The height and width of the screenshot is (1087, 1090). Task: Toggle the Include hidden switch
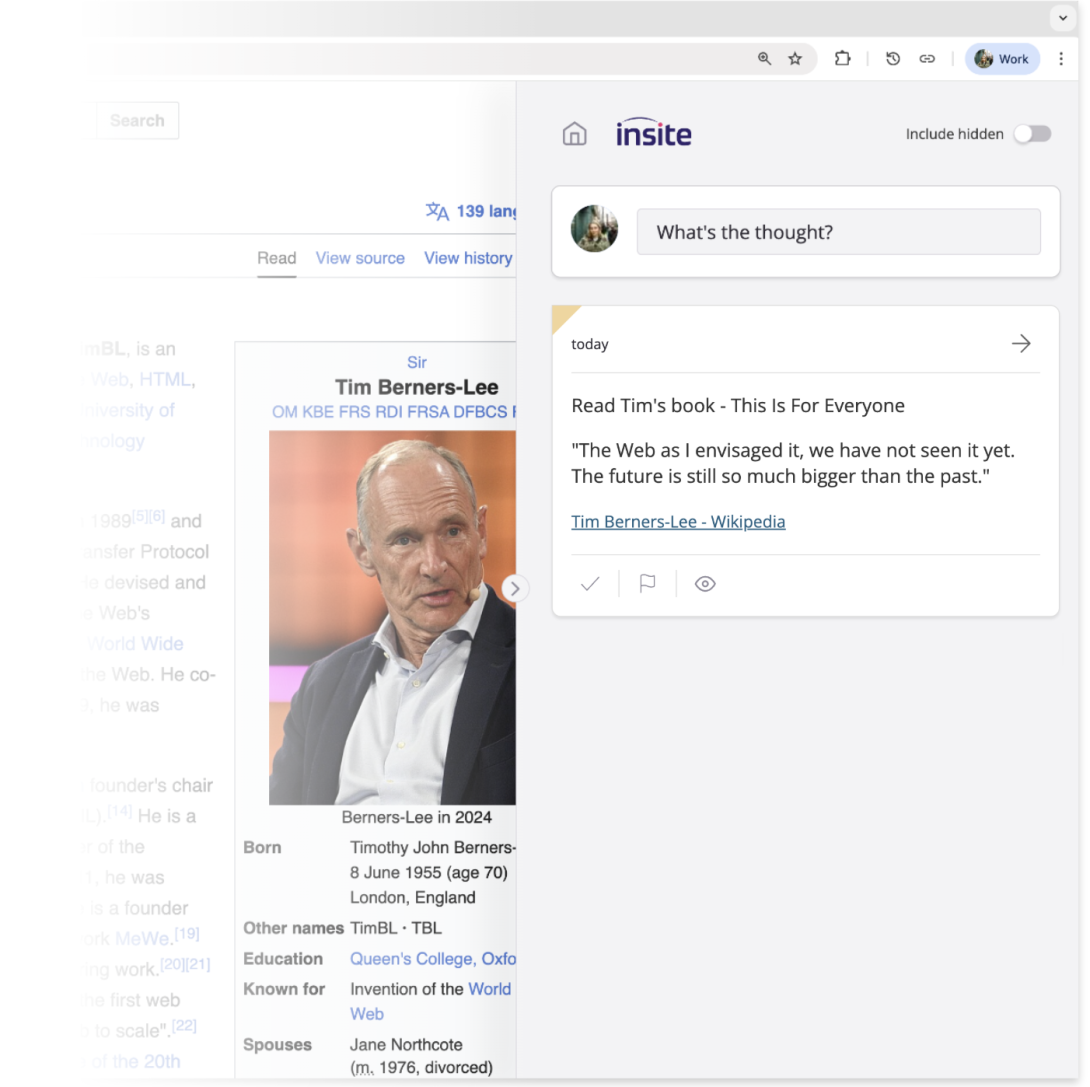(x=1032, y=133)
